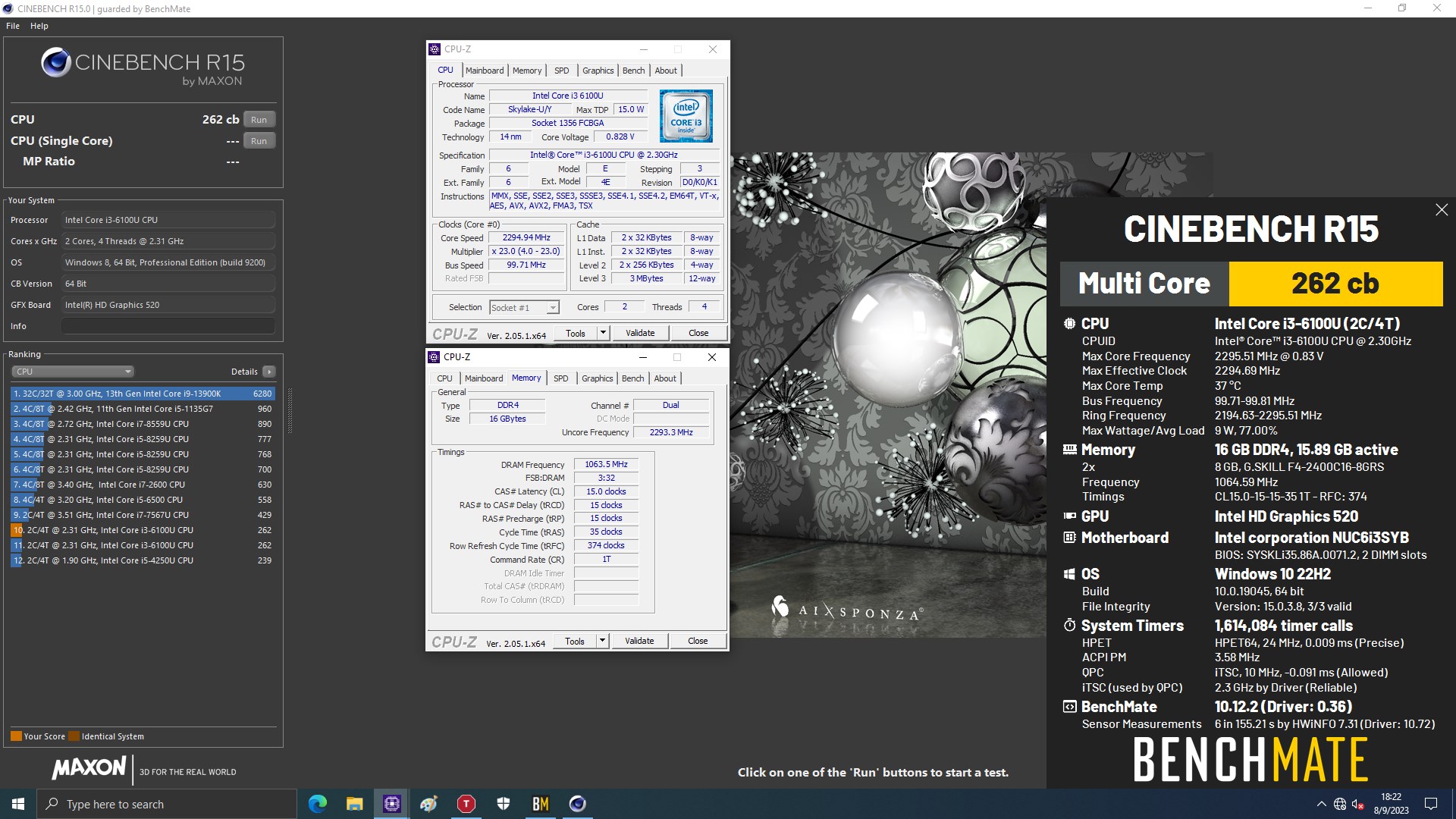
Task: Open the network tray icon
Action: click(1340, 804)
